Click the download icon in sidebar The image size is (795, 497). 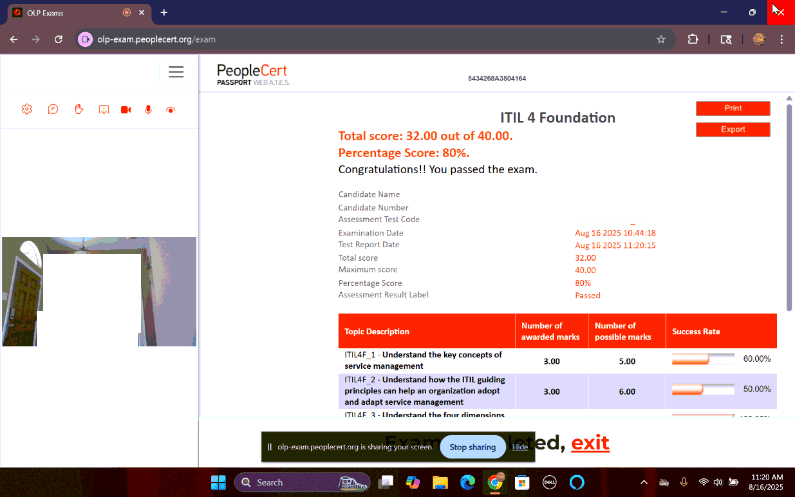point(103,109)
